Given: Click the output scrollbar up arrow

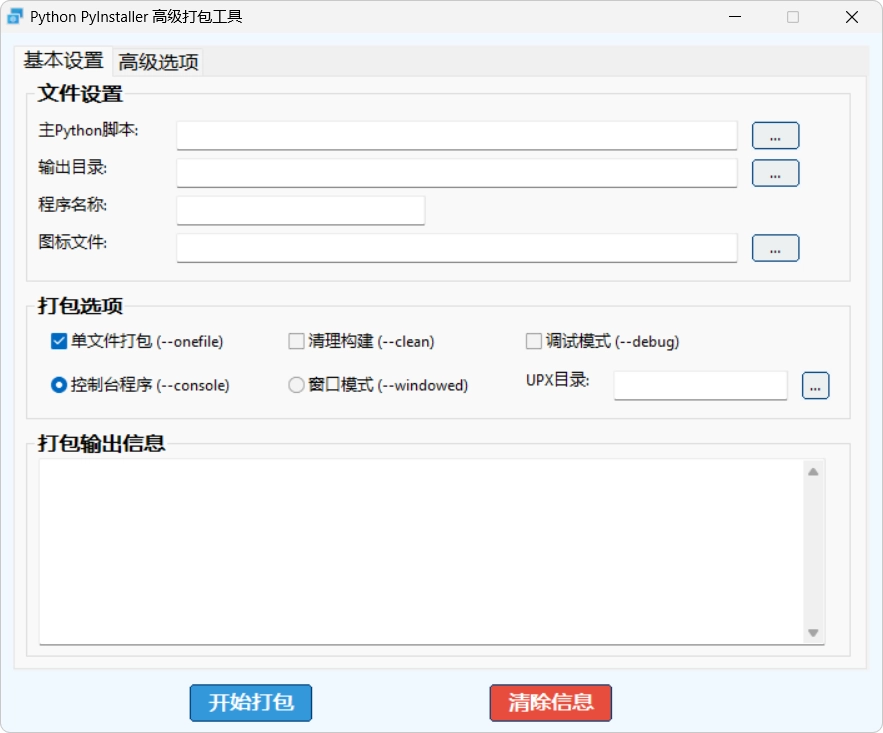Looking at the screenshot, I should 813,472.
